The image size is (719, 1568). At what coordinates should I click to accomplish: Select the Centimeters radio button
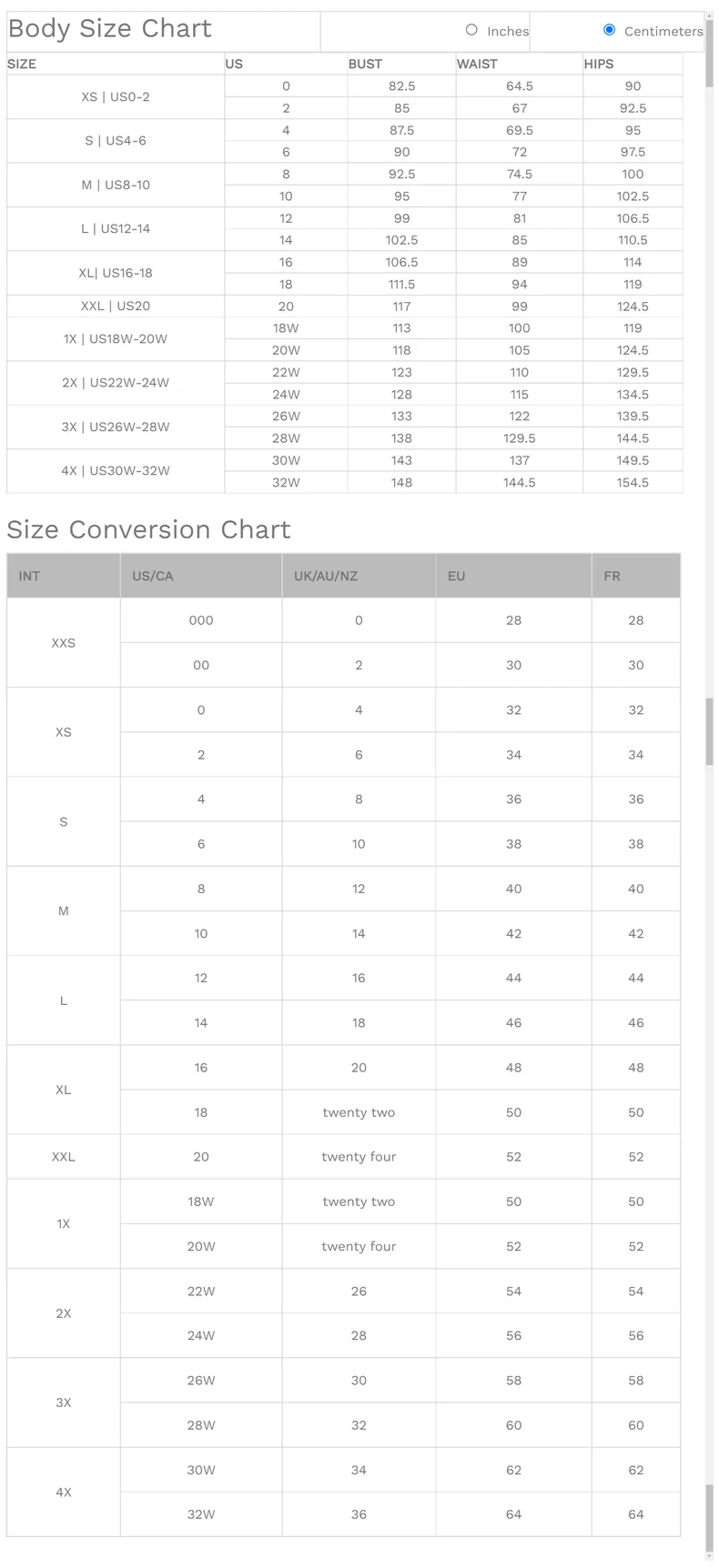(x=610, y=30)
